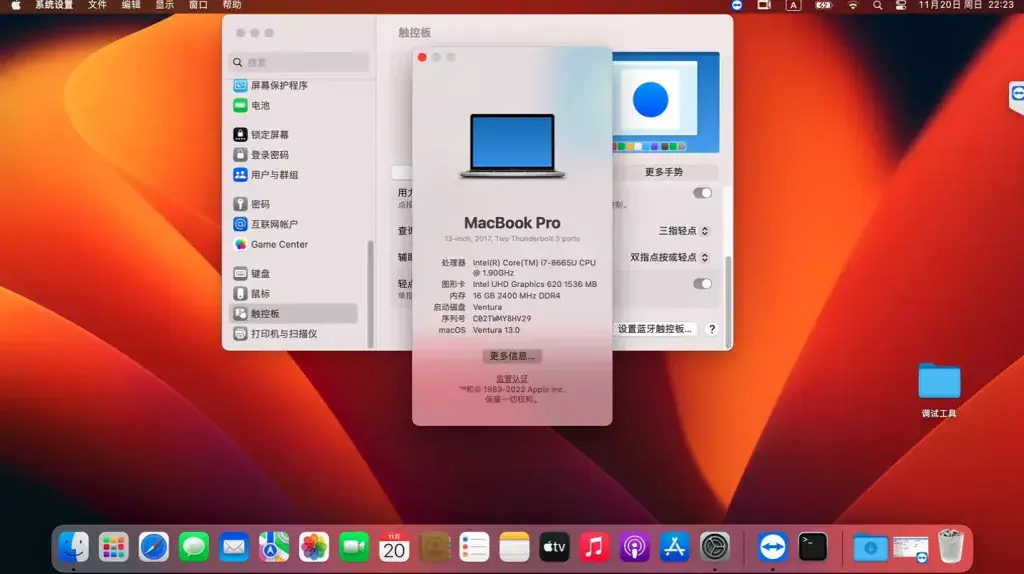Click the trackpad gesture preview thumbnail
The width and height of the screenshot is (1024, 574).
[665, 103]
